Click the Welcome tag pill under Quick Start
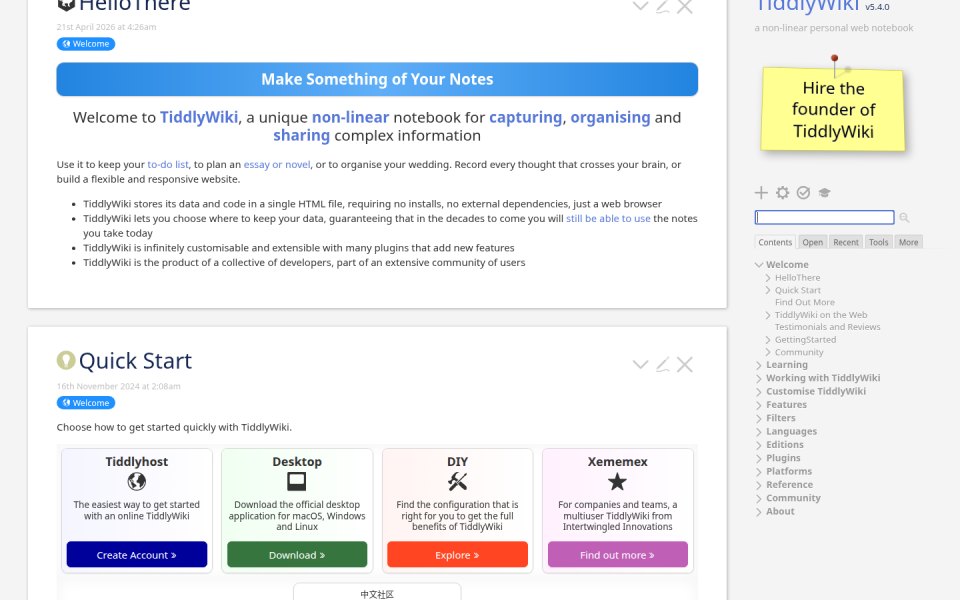960x600 pixels. (86, 402)
